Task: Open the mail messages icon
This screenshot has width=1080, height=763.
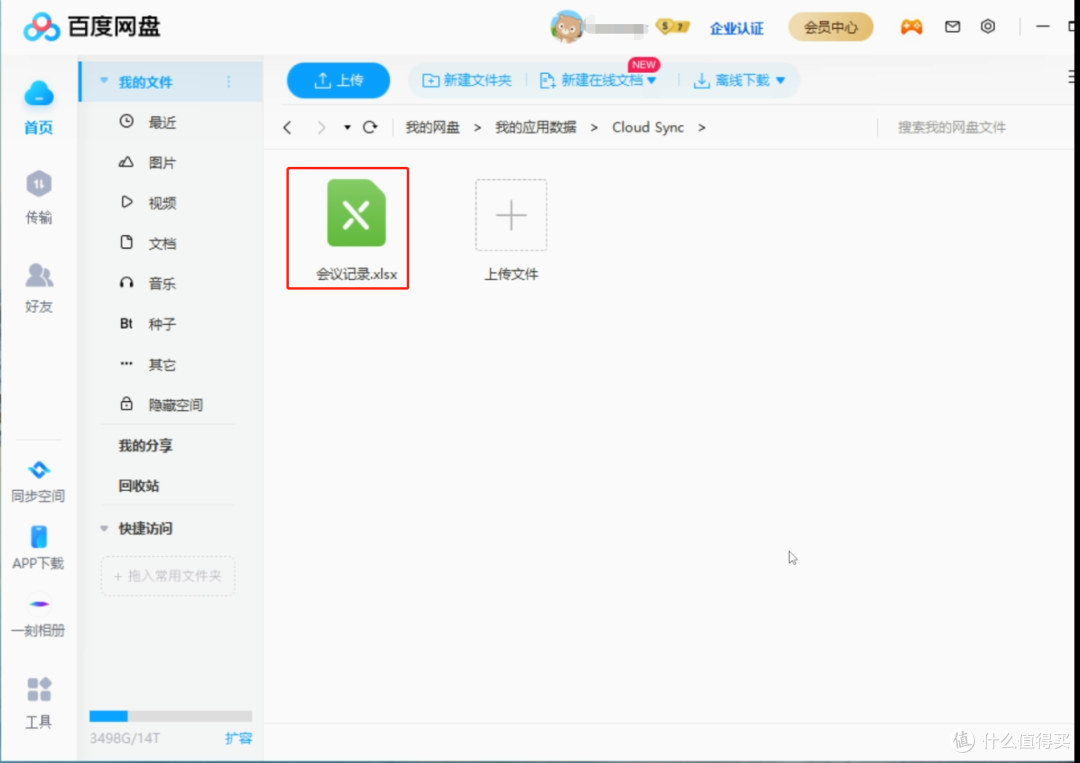Action: tap(952, 27)
